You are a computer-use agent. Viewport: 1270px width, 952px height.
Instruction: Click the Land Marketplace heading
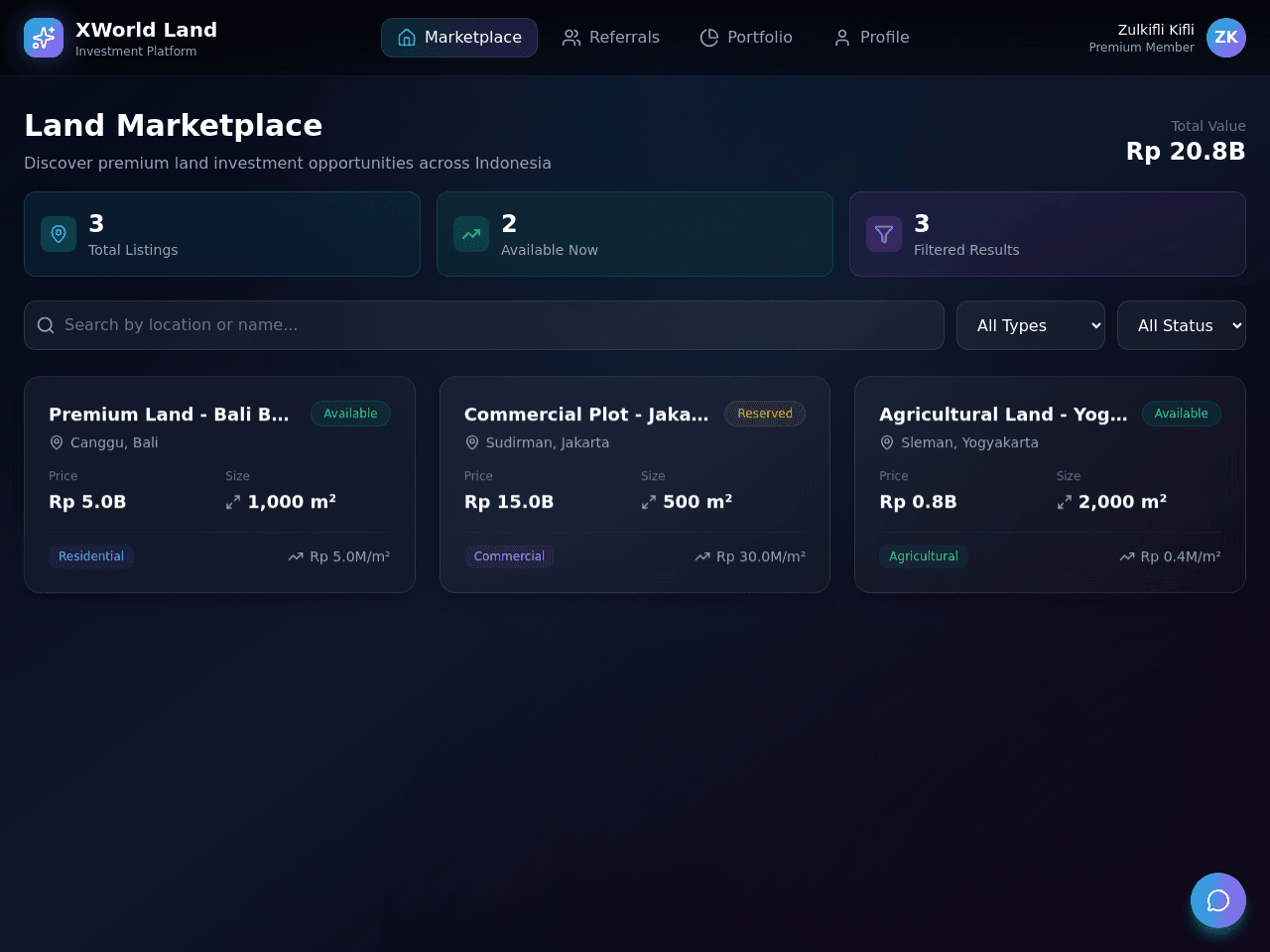[x=174, y=125]
